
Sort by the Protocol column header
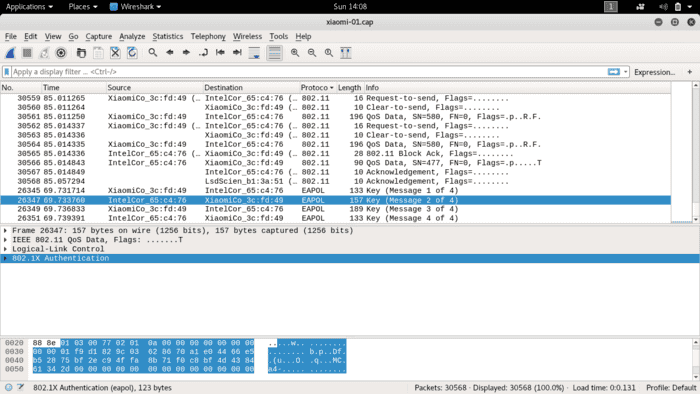coord(317,87)
